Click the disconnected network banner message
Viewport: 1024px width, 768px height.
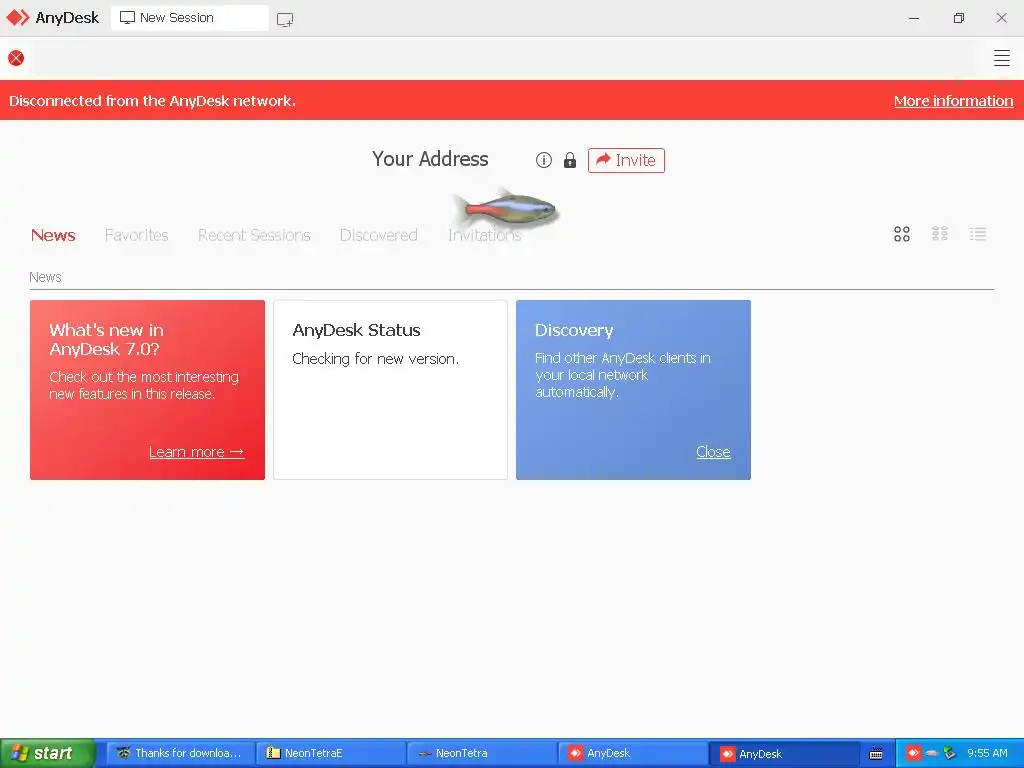tap(152, 101)
